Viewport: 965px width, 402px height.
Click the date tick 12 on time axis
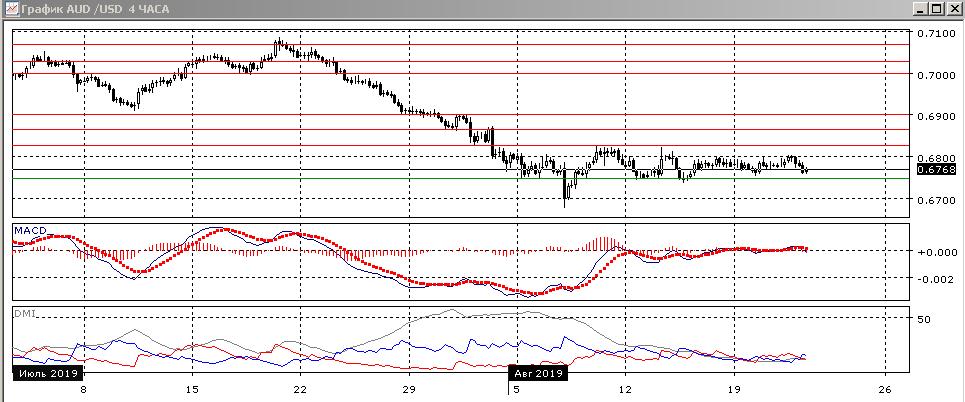point(625,389)
